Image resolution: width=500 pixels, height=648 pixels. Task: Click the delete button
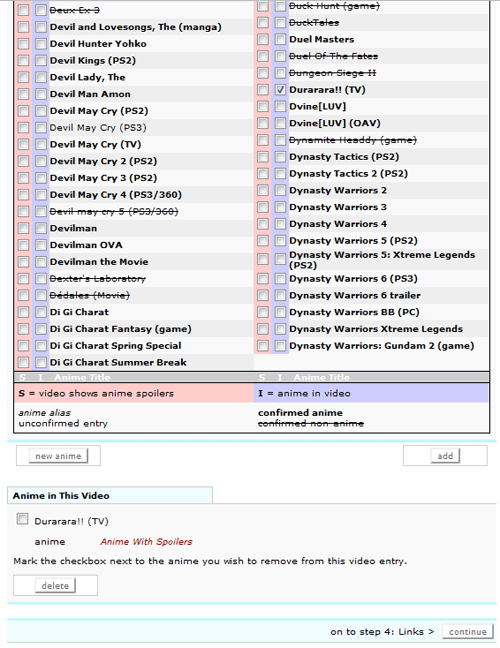pyautogui.click(x=55, y=586)
